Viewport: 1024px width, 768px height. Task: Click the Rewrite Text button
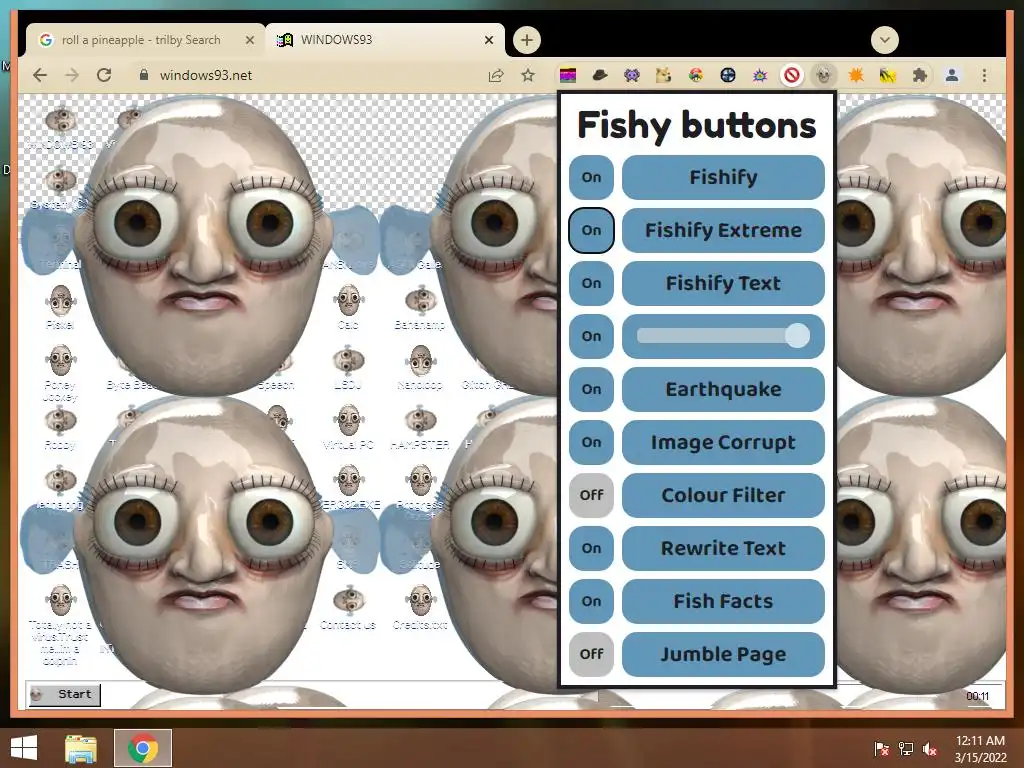pyautogui.click(x=723, y=548)
